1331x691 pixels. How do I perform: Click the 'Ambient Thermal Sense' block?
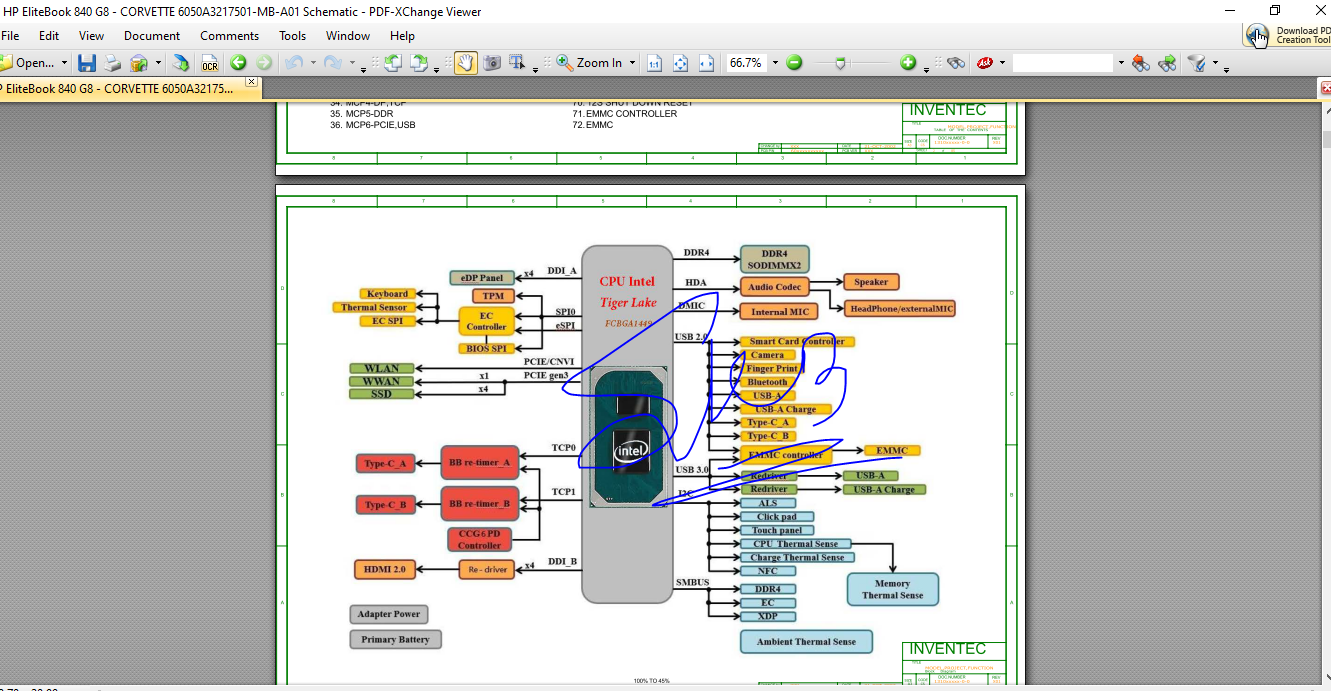(806, 641)
